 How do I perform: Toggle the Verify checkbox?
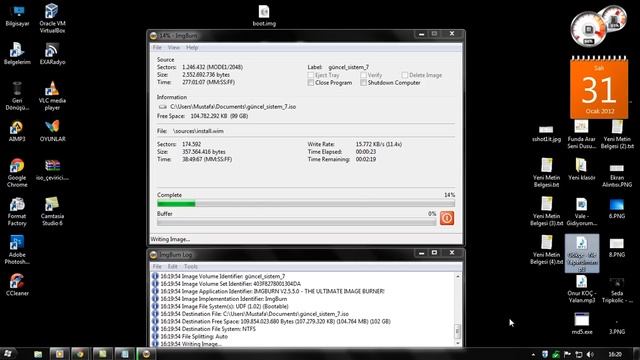click(x=363, y=75)
